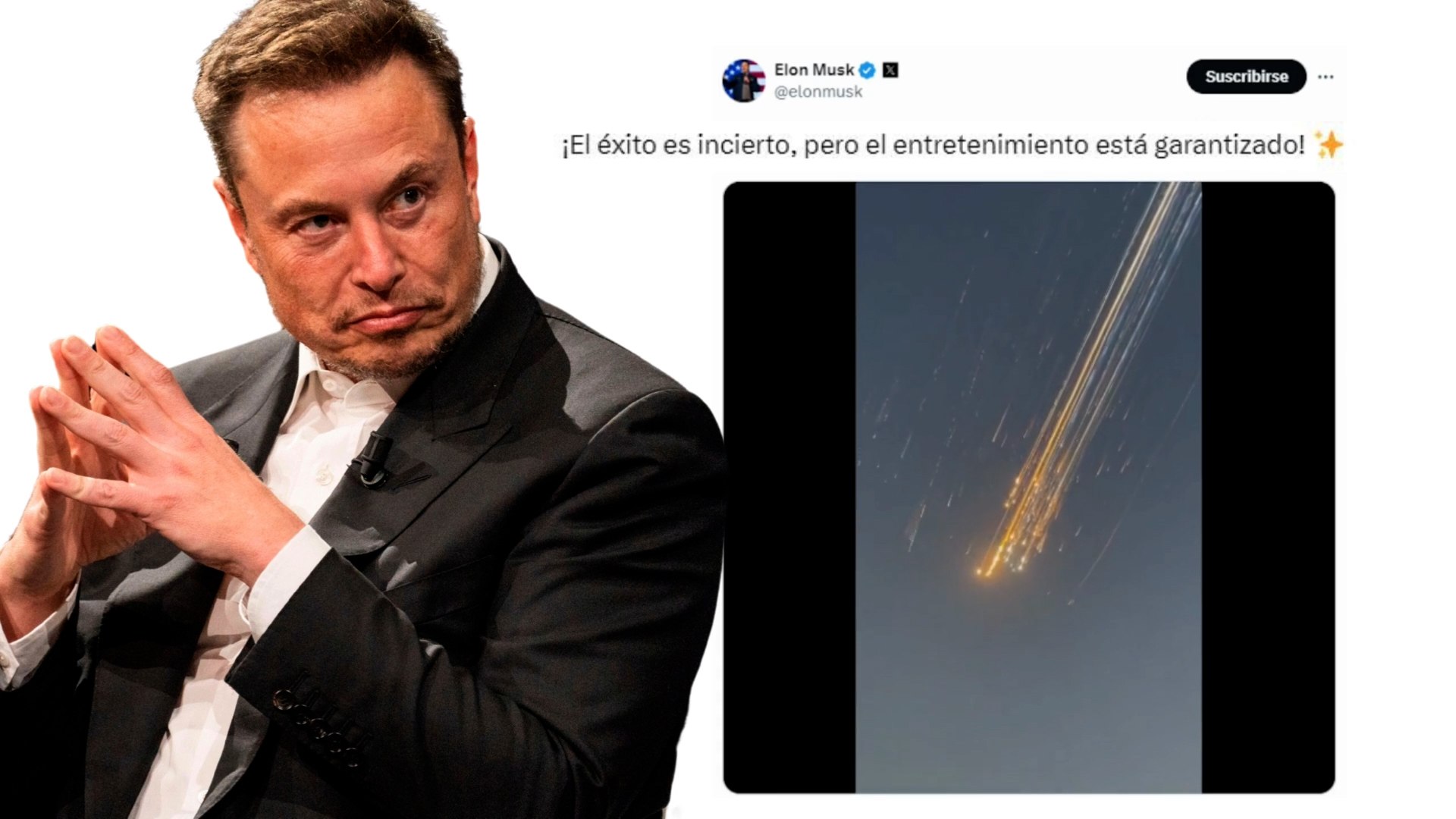Click the blue verified checkmark badge

coord(868,71)
